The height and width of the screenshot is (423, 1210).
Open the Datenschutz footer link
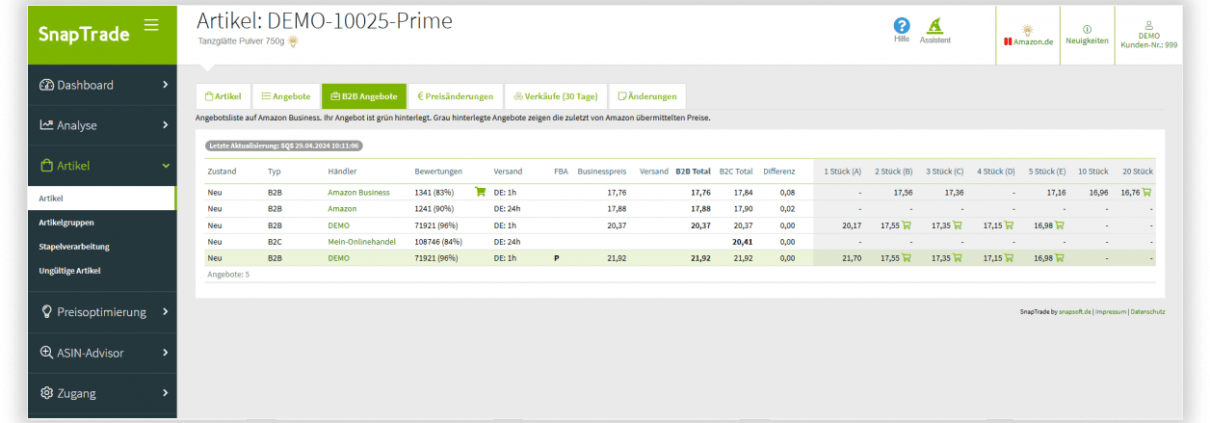(x=1147, y=312)
